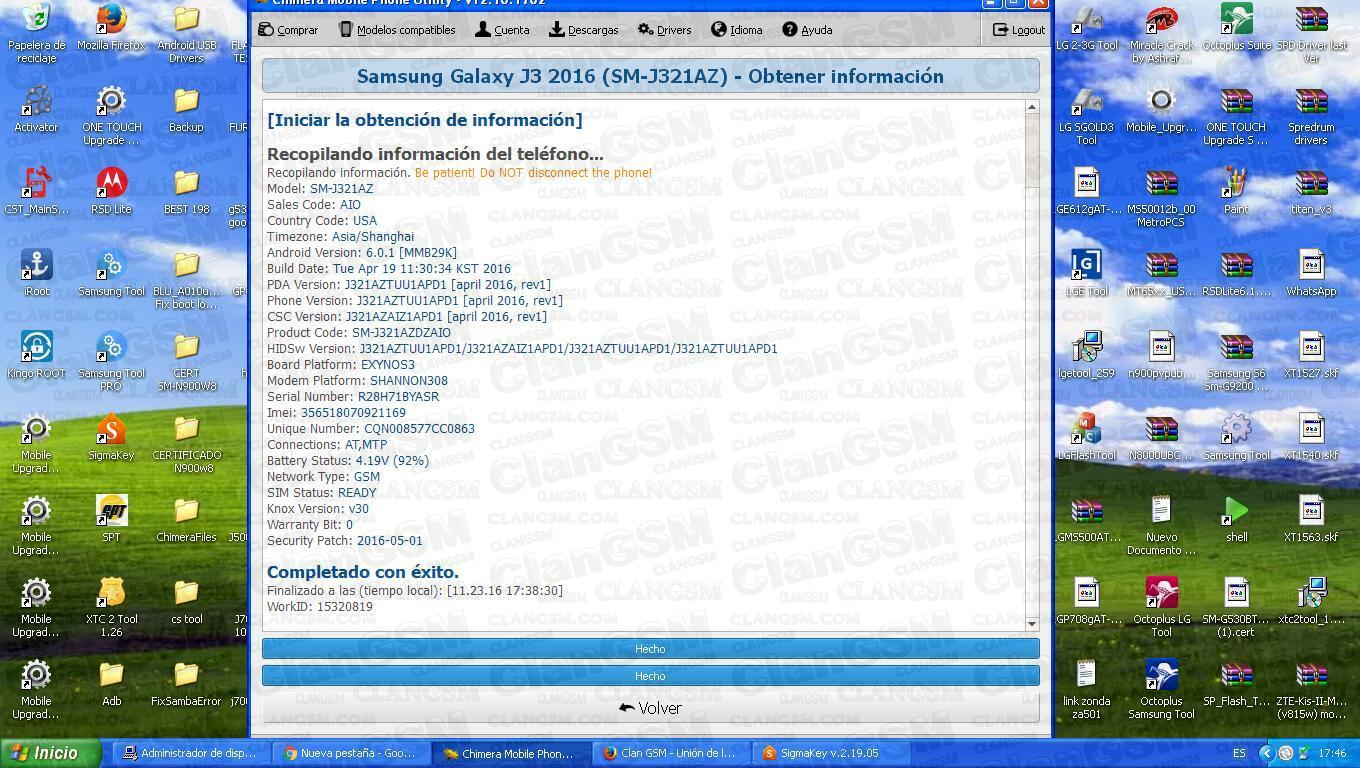This screenshot has width=1360, height=768.
Task: Launch RSD Lite Motorola shortcut
Action: coord(111,191)
